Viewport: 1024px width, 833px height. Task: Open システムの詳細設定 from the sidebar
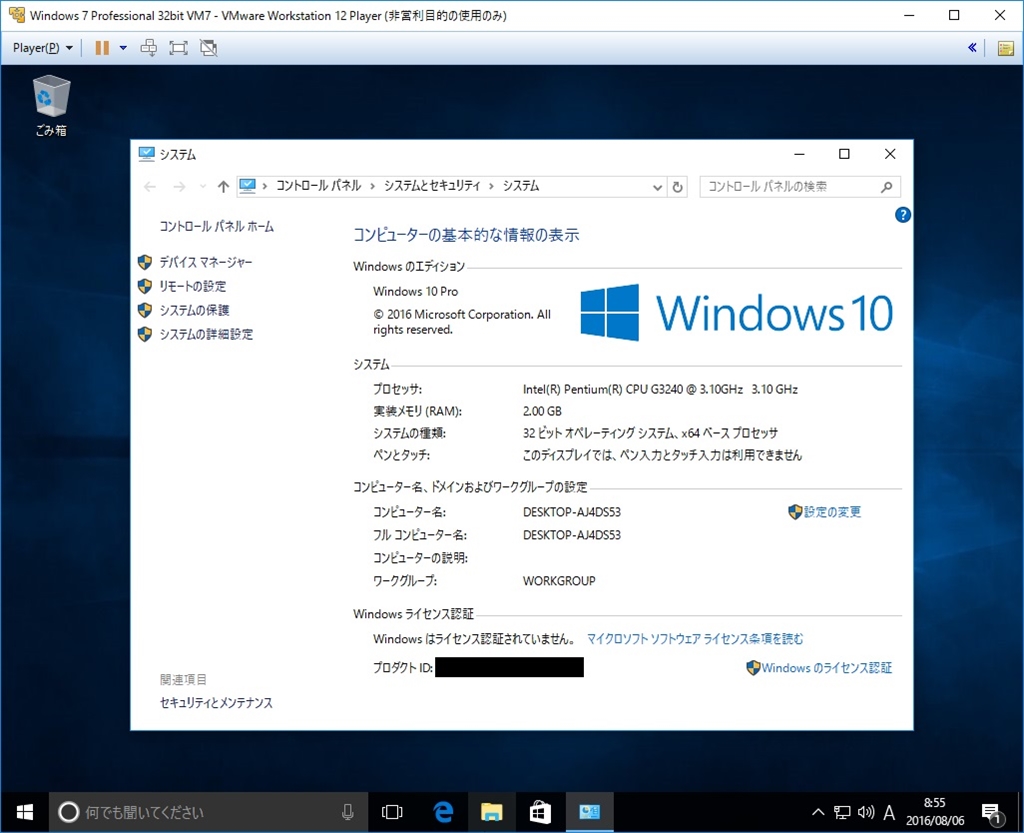pos(206,334)
